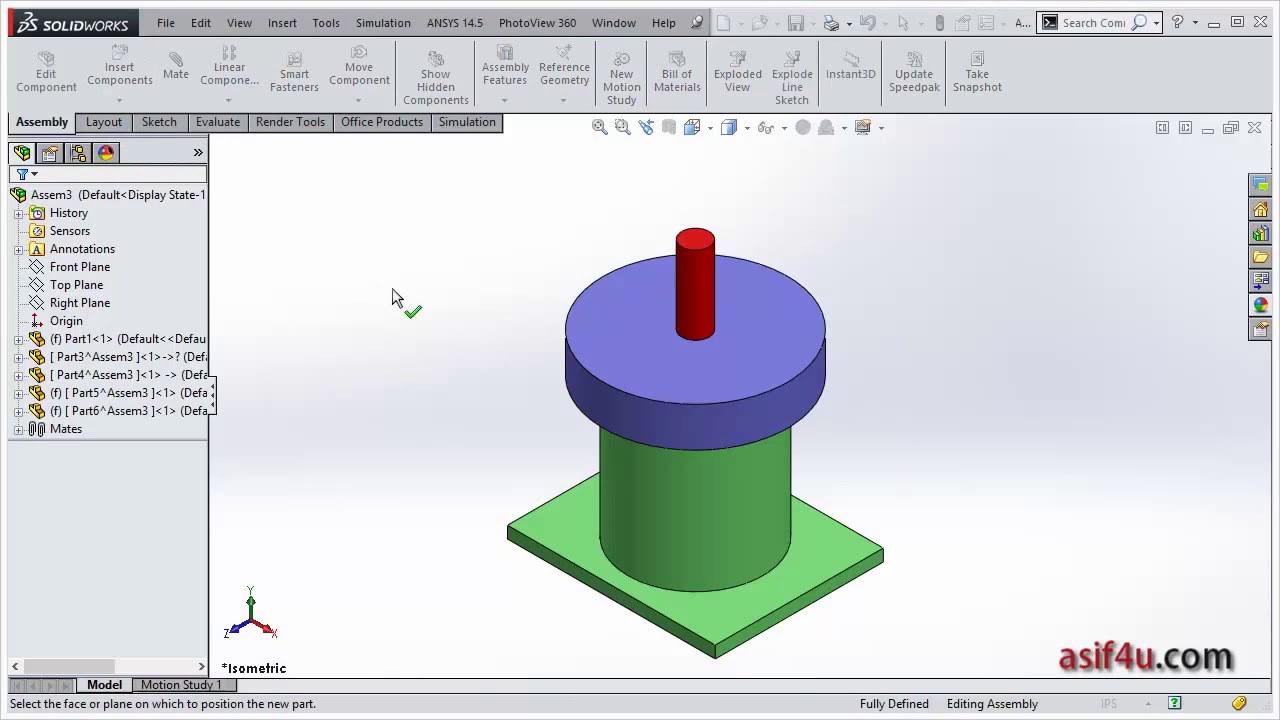This screenshot has width=1280, height=720.
Task: Open Smart Fasteners tool
Action: click(294, 72)
